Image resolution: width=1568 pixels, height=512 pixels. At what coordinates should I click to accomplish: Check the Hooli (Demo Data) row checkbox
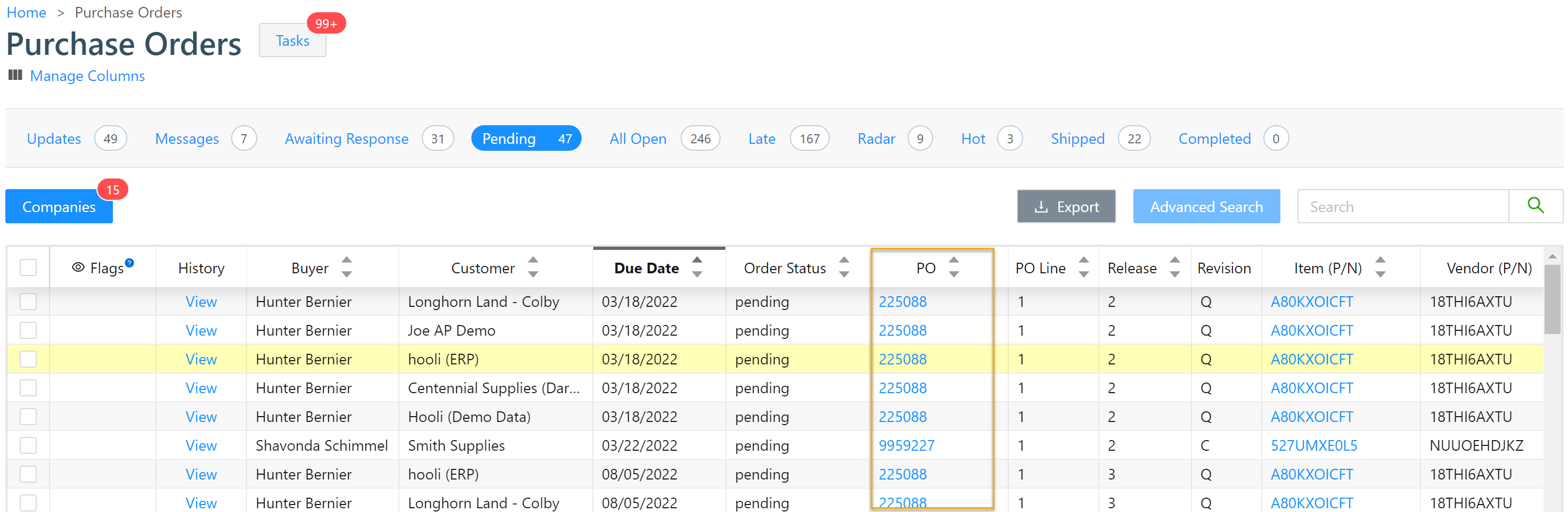28,417
